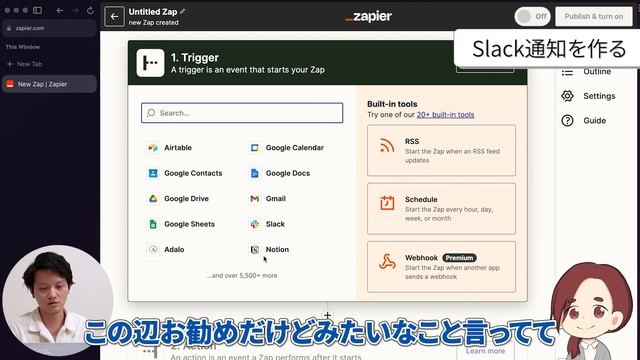This screenshot has height=360, width=640.
Task: Open the 20+ built-in tools link
Action: coord(445,115)
